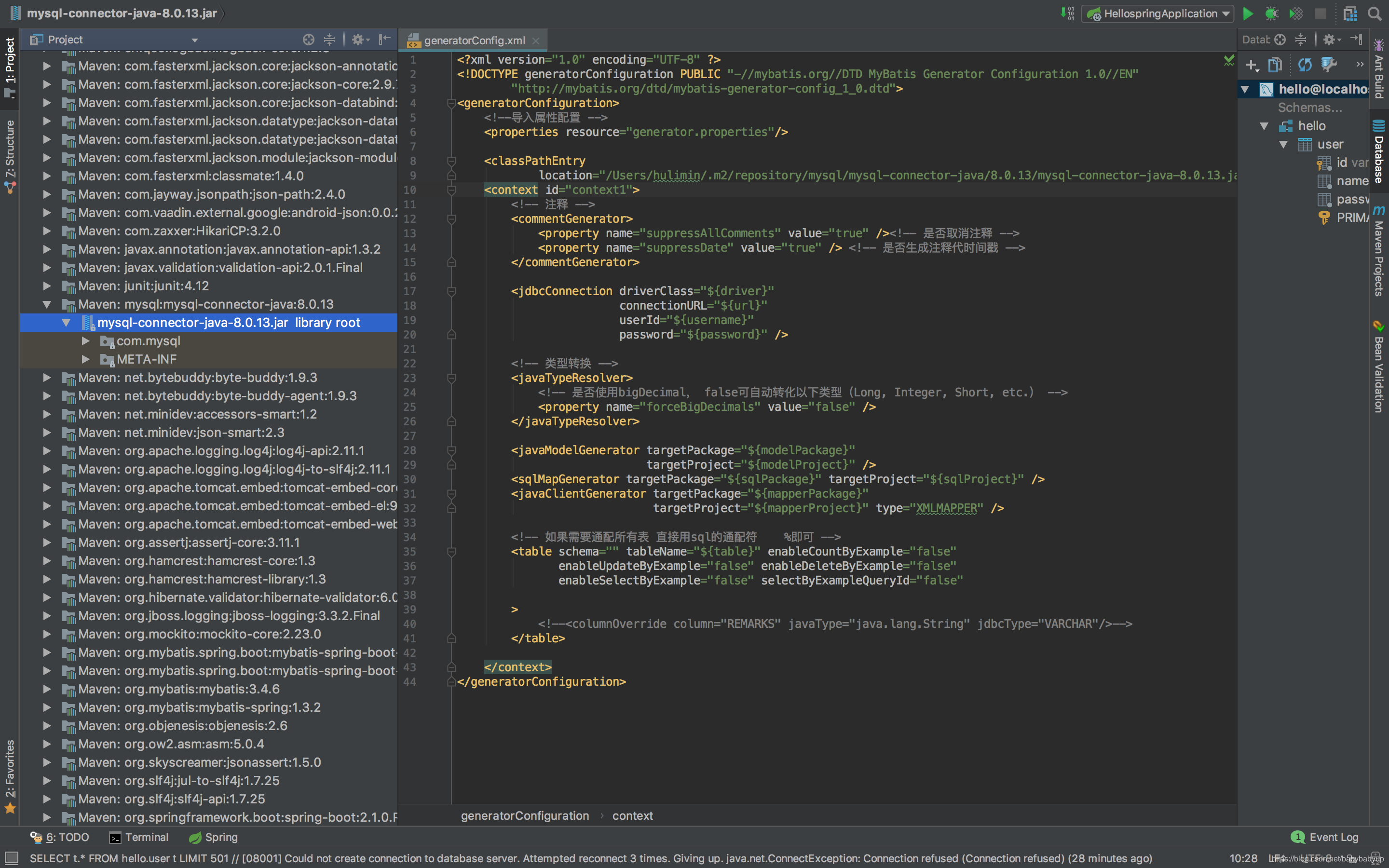Click the inspection status checkmark in editor

[1228, 60]
